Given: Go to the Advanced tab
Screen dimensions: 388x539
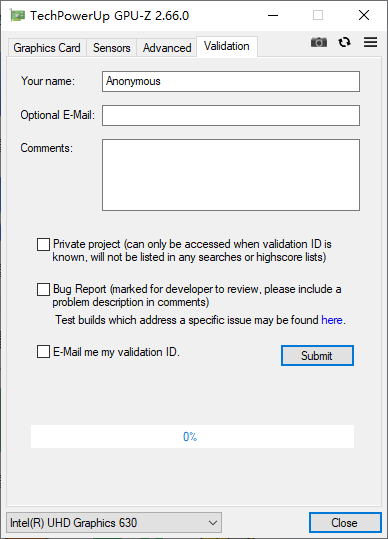Looking at the screenshot, I should coord(167,47).
